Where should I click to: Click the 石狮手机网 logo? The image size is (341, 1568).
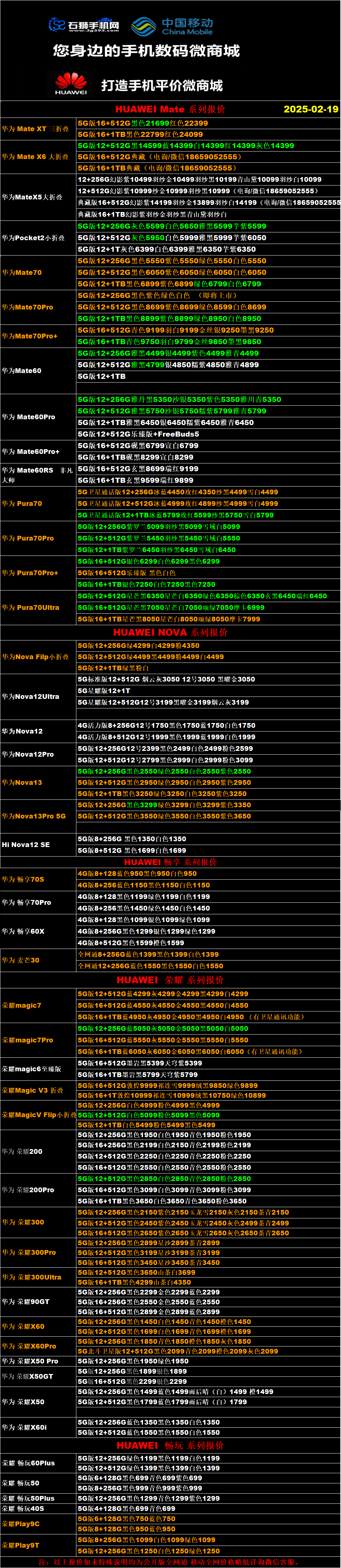coord(84,25)
